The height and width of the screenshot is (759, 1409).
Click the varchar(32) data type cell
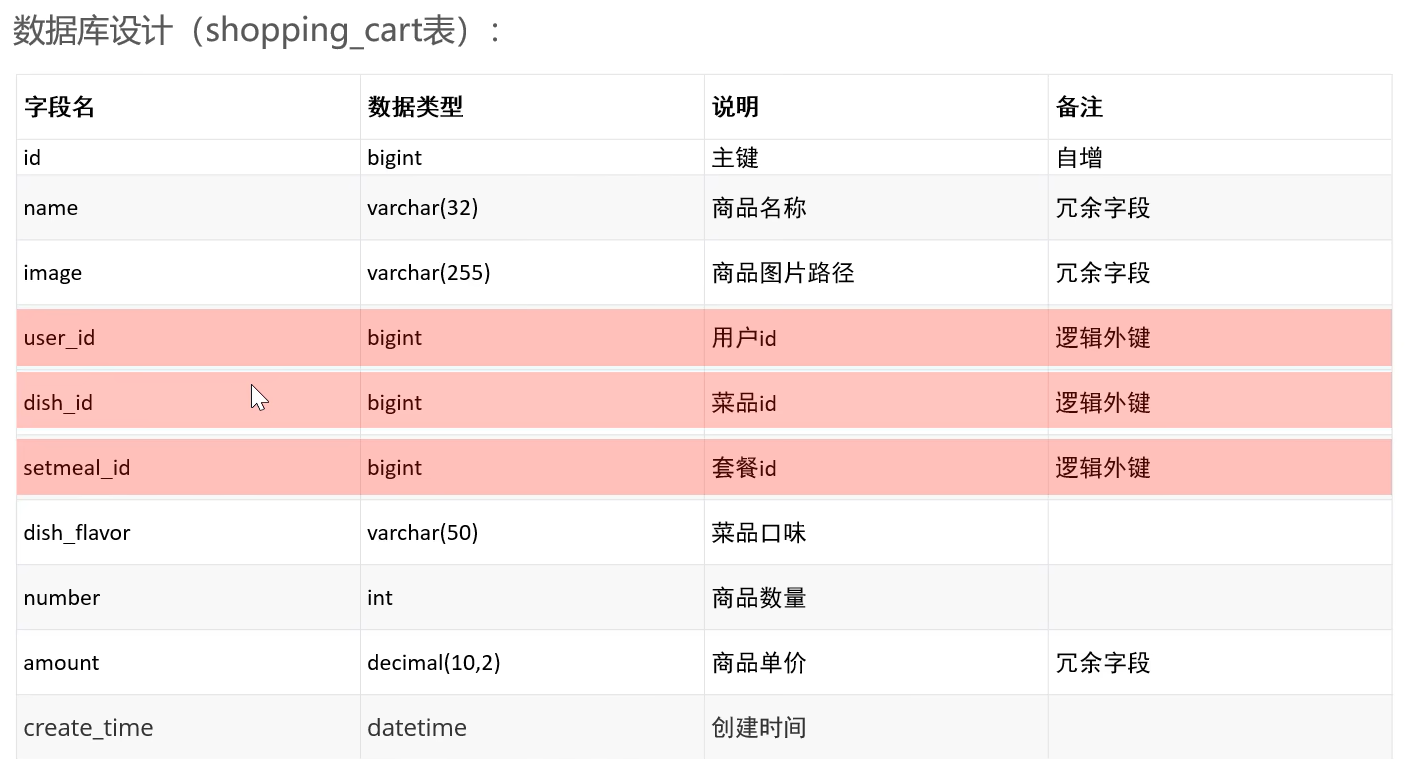click(x=422, y=208)
